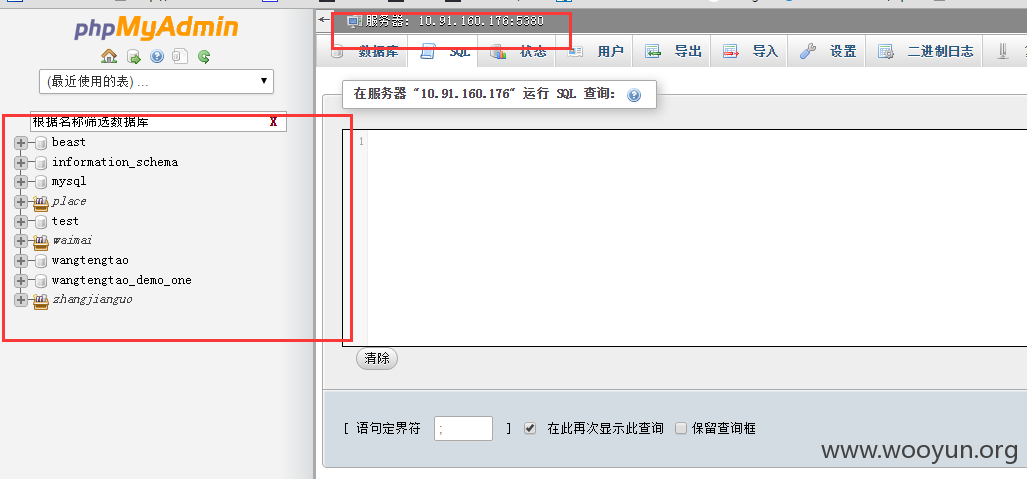Viewport: 1027px width, 479px height.
Task: Expand the waimai group
Action: point(21,241)
